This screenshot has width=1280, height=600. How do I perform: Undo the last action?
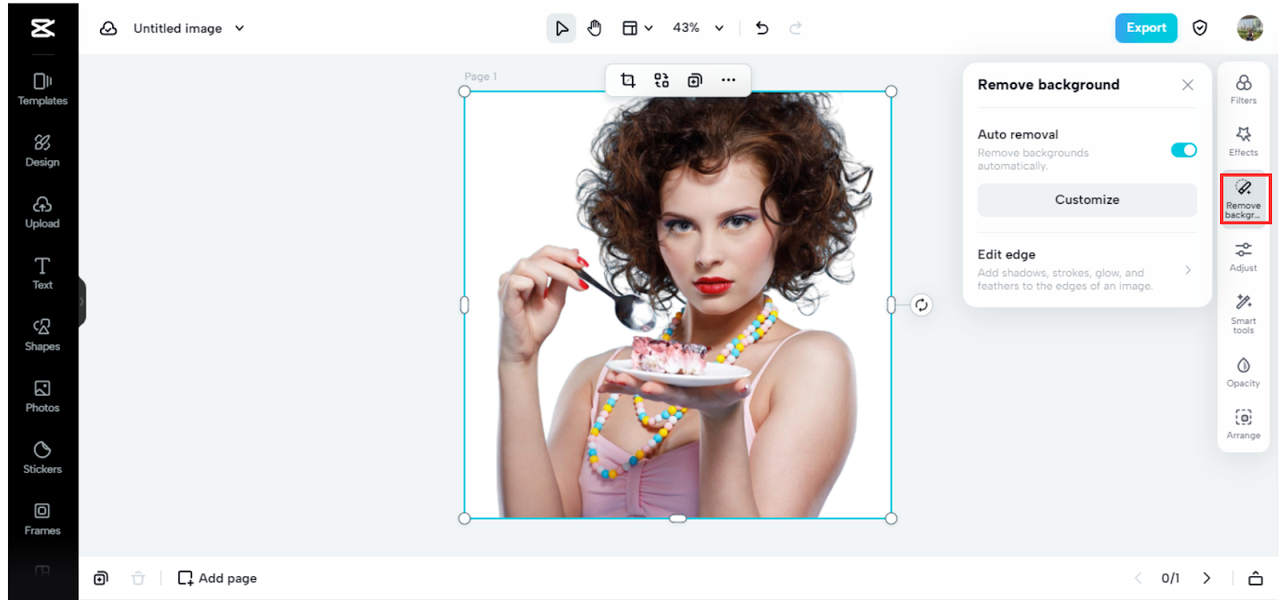point(762,28)
